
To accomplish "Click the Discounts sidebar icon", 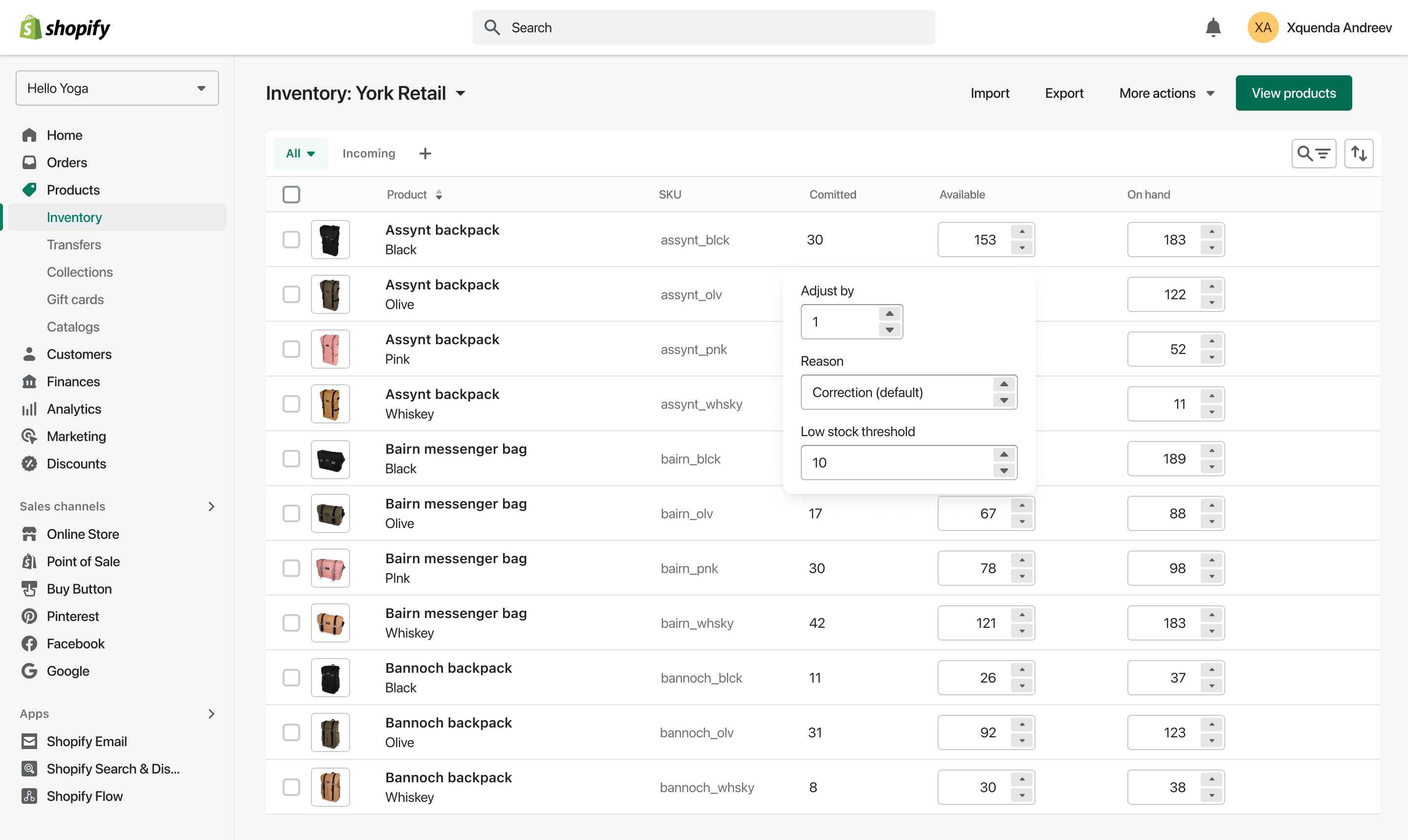I will [29, 464].
